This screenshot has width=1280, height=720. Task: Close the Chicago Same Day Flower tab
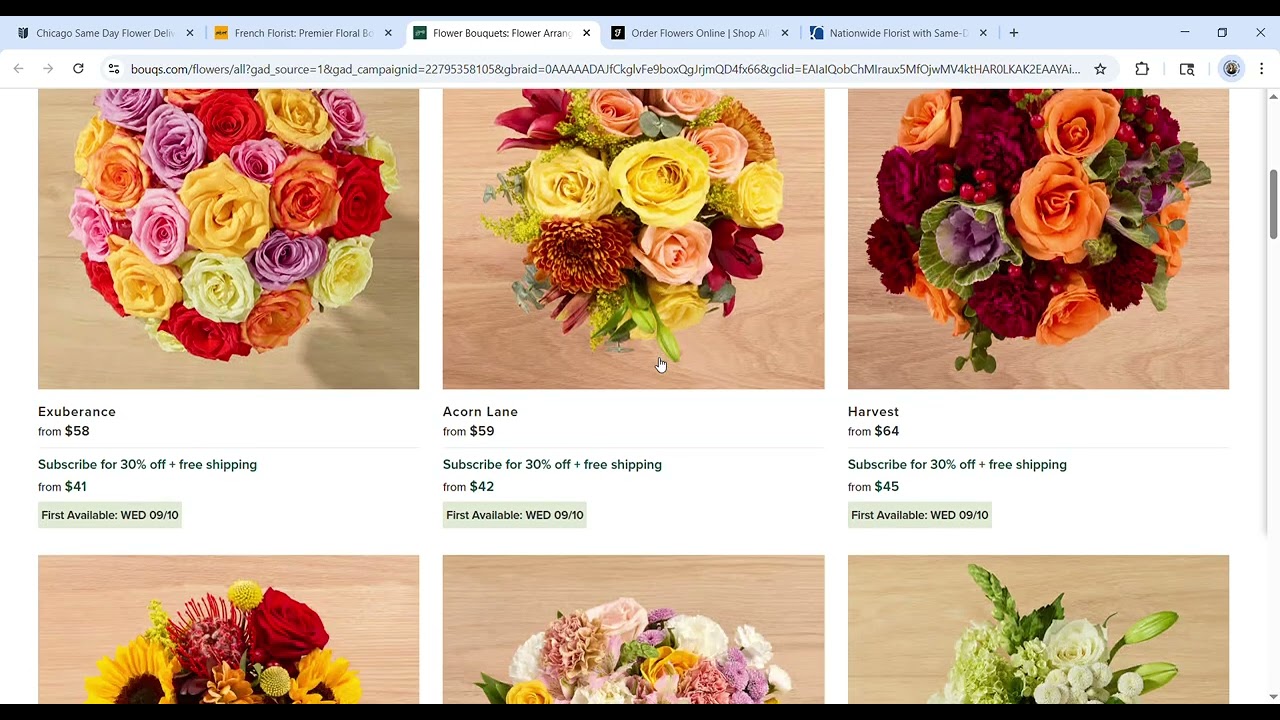190,33
